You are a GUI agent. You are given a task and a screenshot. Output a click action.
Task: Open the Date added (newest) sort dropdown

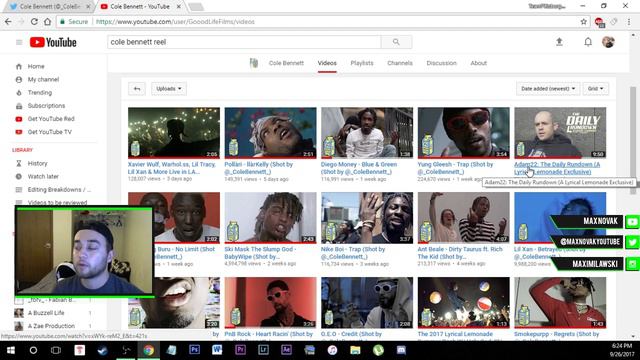(548, 89)
